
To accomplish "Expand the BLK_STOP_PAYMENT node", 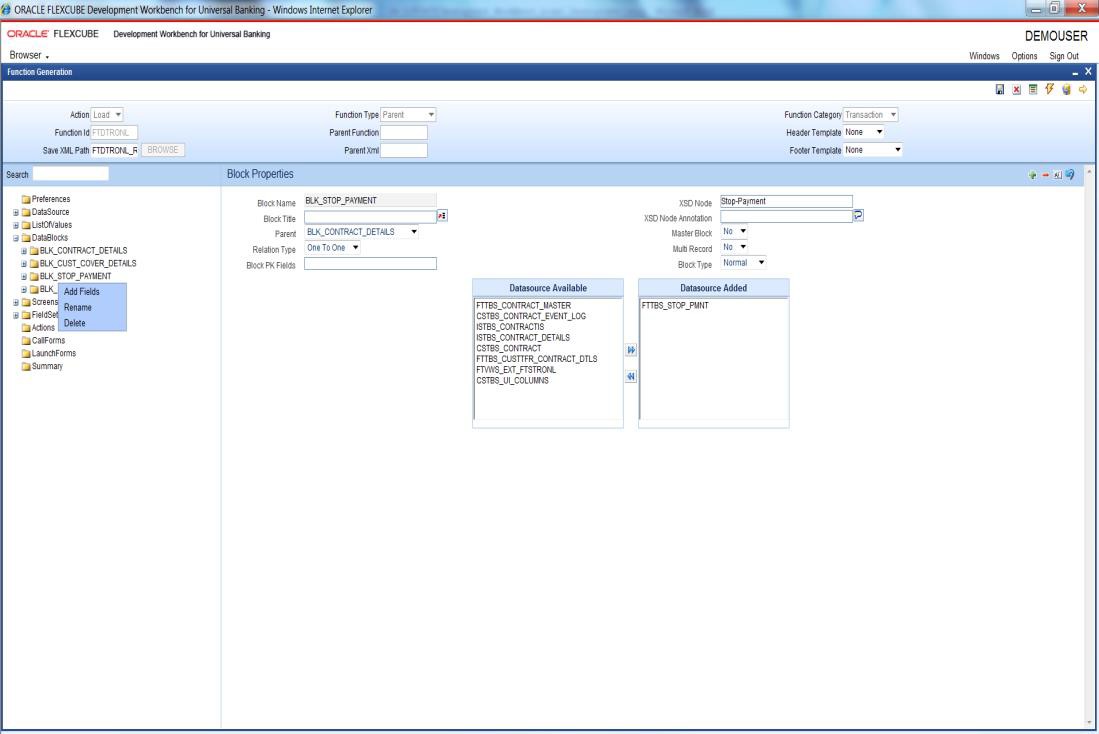I will pos(24,276).
